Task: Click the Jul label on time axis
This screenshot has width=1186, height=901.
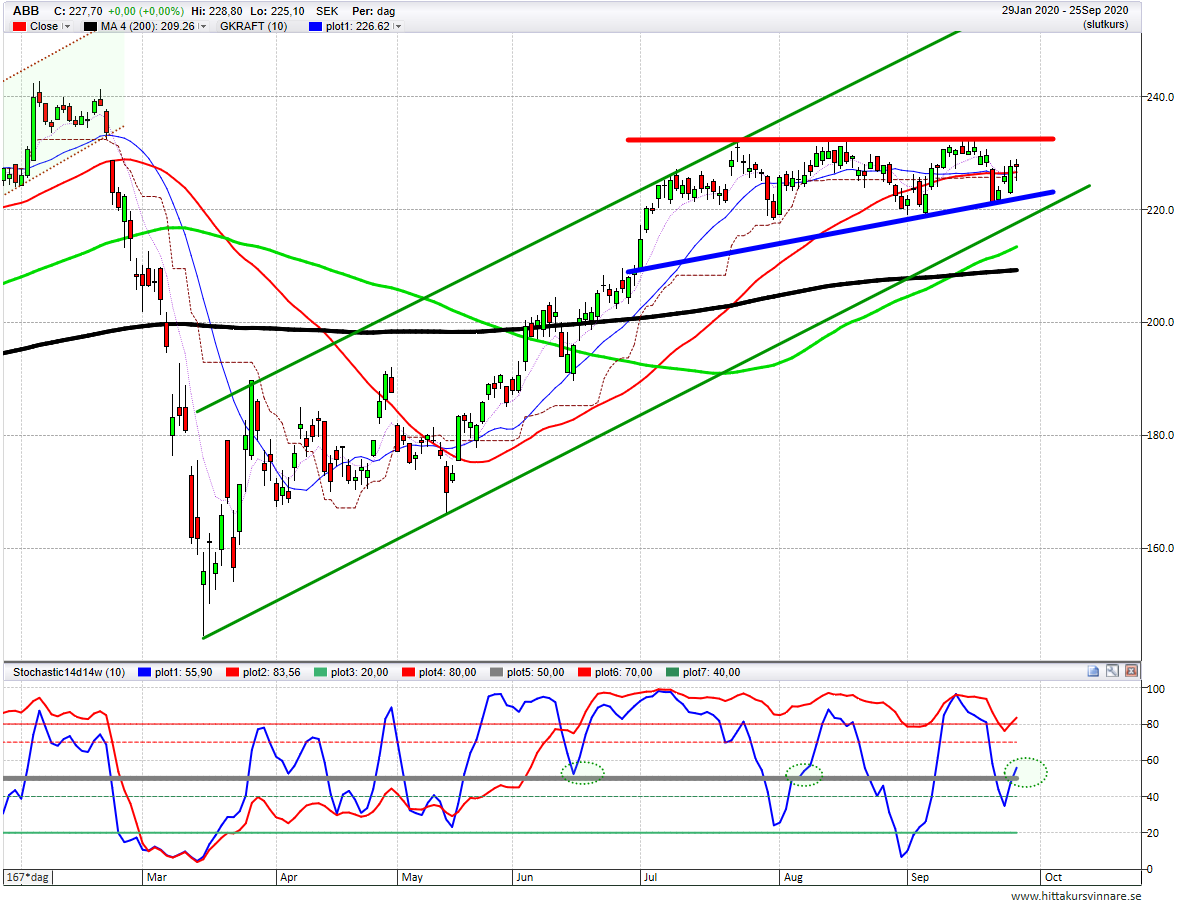Action: coord(650,878)
